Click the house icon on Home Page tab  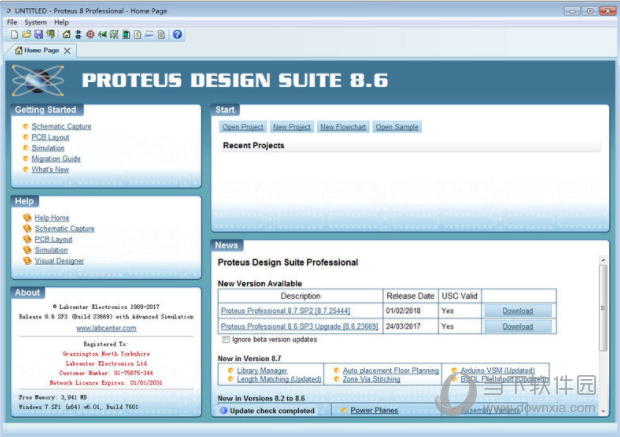[19, 50]
